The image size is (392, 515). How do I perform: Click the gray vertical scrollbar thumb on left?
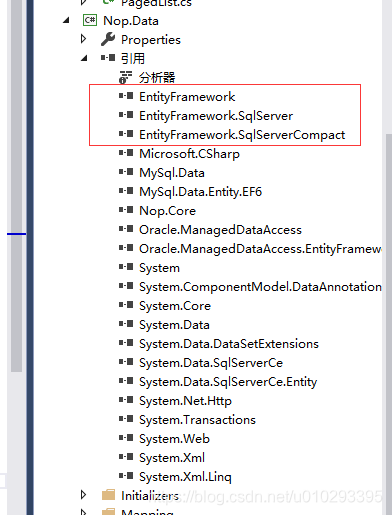[x=16, y=186]
